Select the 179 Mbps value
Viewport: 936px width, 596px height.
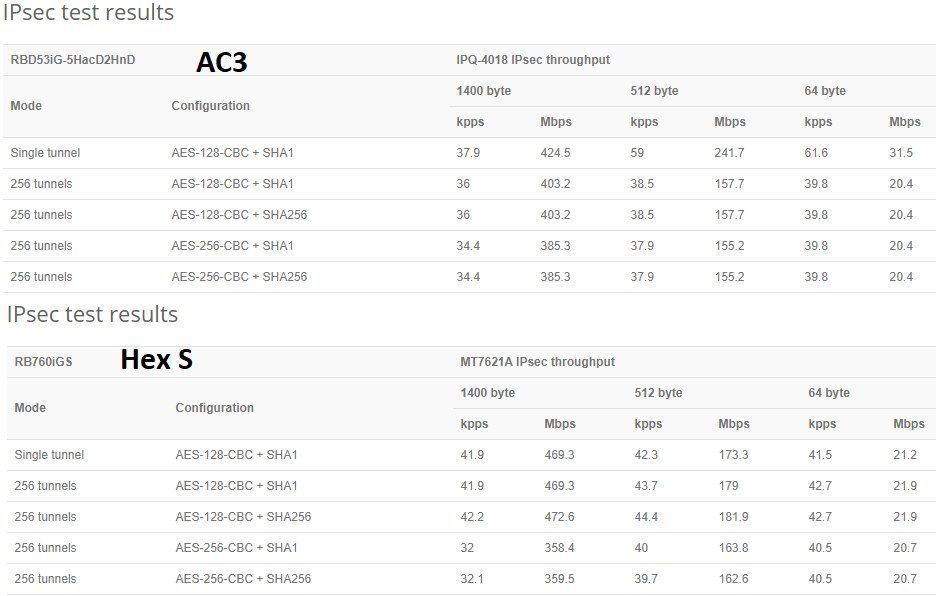click(x=728, y=486)
